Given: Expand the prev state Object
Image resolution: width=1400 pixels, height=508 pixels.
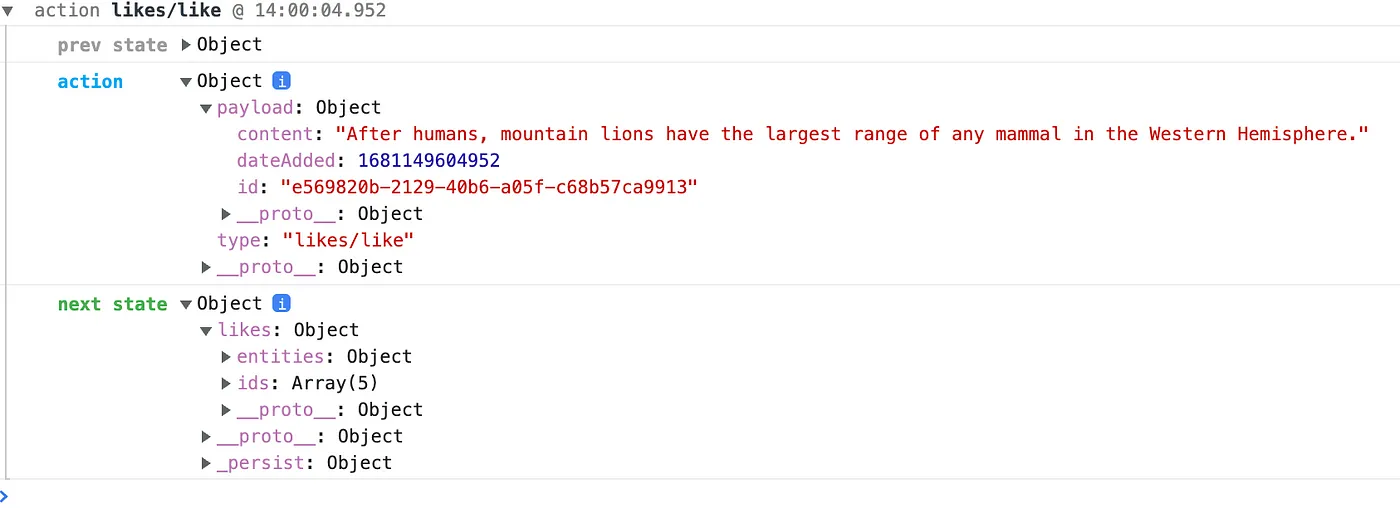Looking at the screenshot, I should coord(186,45).
